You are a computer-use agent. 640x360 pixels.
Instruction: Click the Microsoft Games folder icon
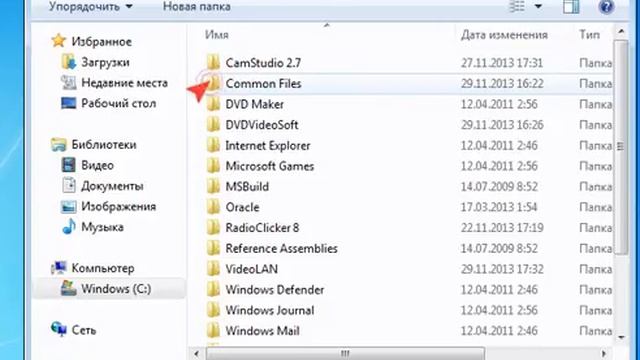point(213,166)
